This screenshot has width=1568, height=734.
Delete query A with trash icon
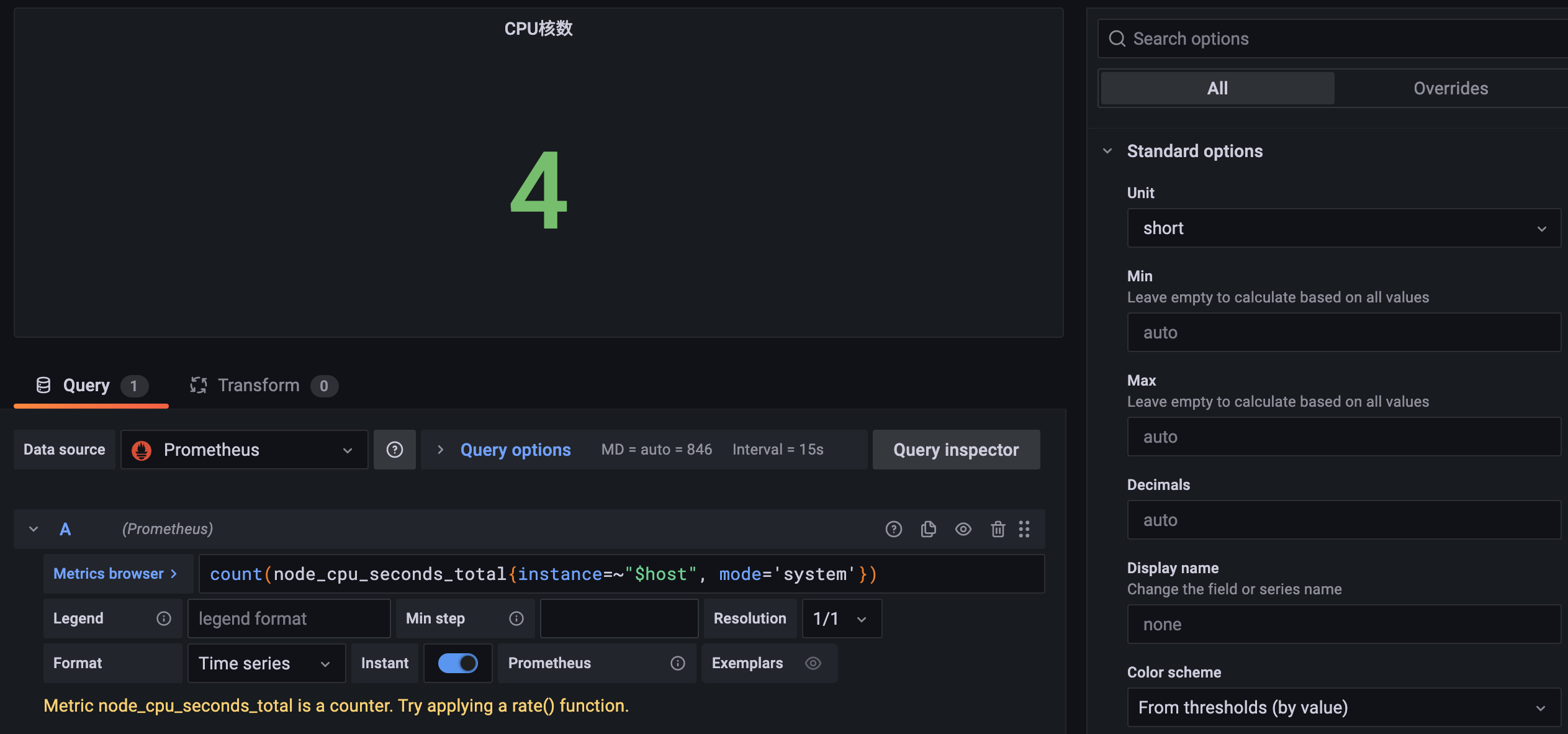(x=998, y=529)
